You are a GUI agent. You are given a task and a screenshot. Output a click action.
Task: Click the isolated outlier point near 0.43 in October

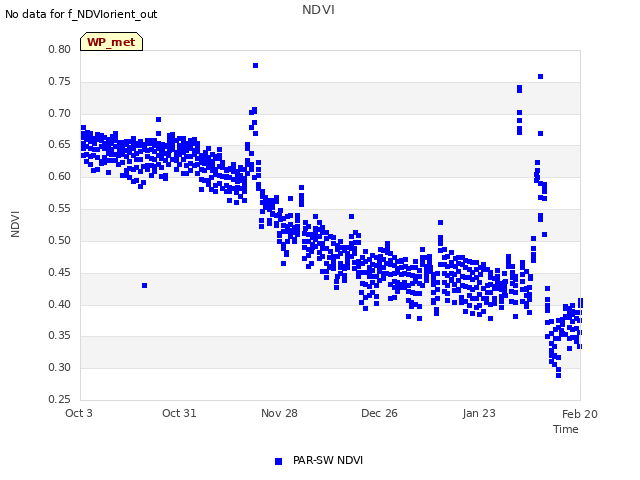pos(144,286)
